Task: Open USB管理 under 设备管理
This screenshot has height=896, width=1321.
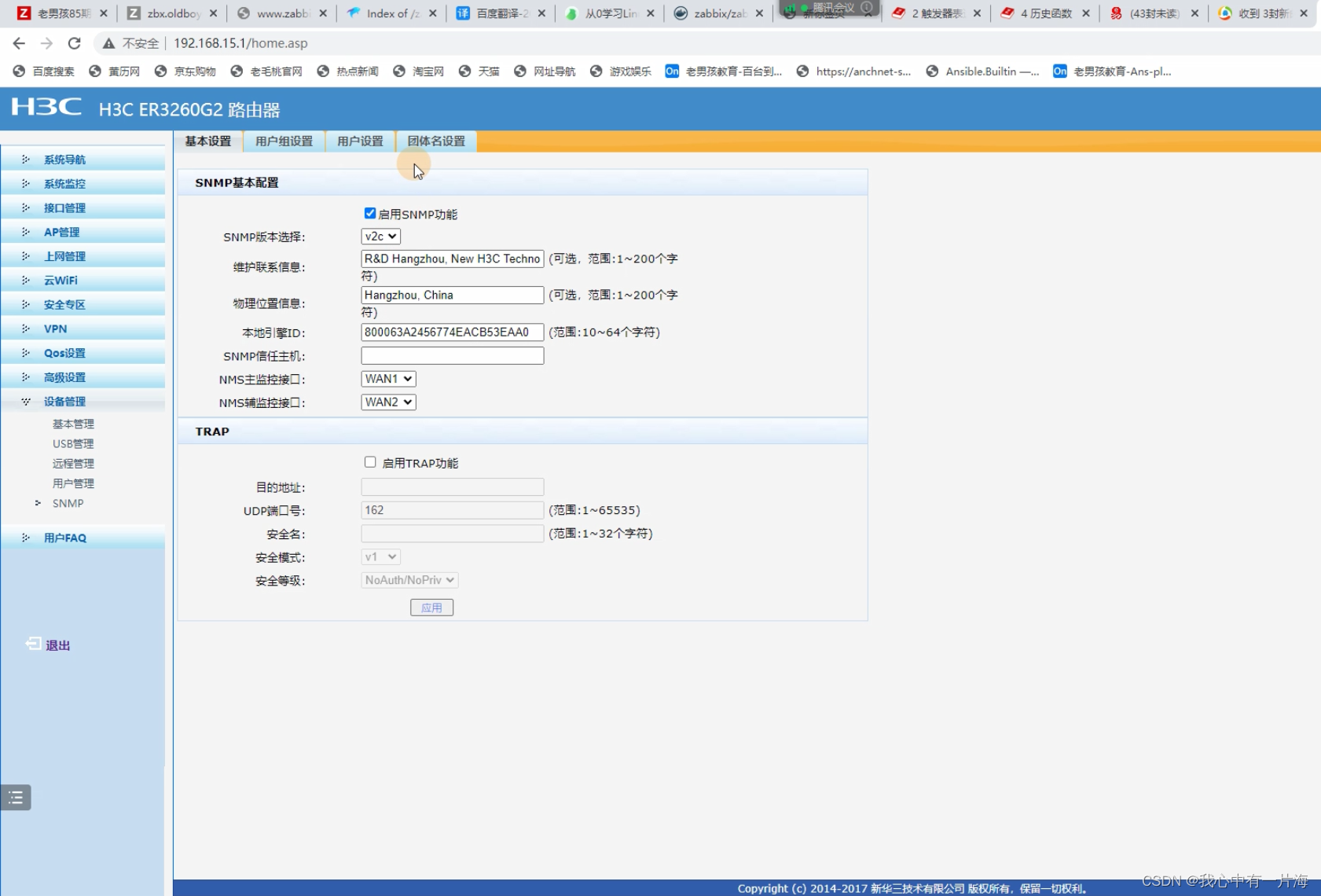Action: pyautogui.click(x=73, y=444)
